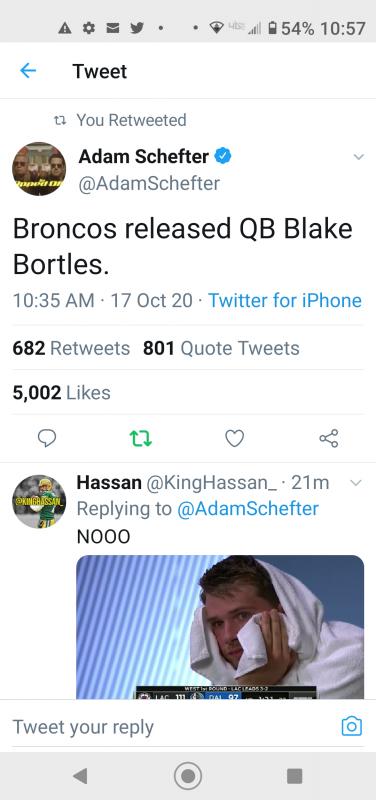Tap the back arrow icon
Screen dimensions: 376x800
click(x=28, y=71)
